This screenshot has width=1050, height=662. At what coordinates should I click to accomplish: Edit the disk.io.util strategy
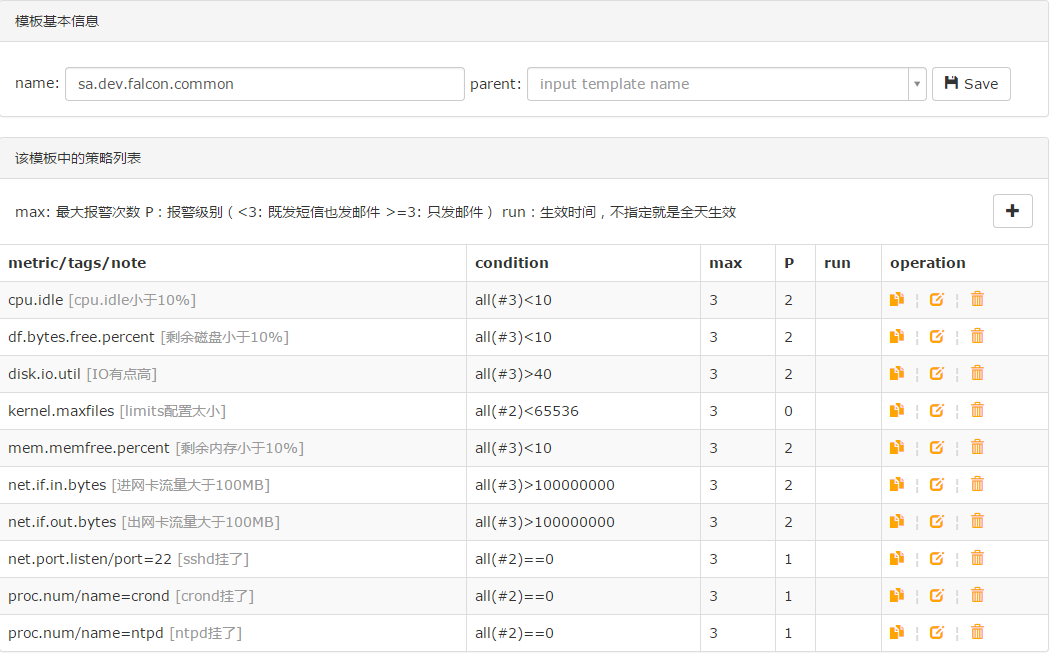(937, 374)
